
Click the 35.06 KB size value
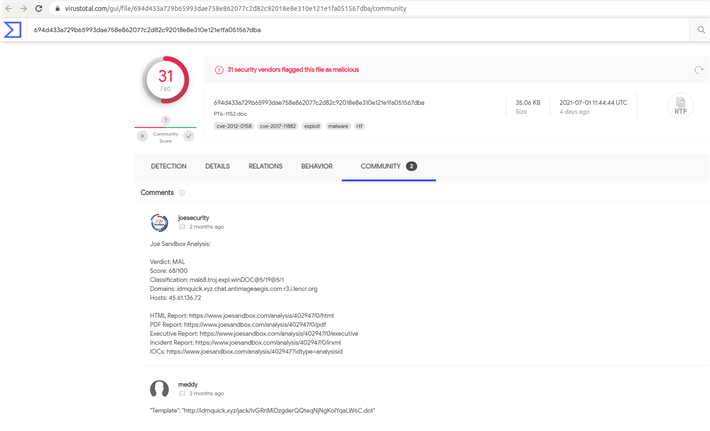(528, 103)
